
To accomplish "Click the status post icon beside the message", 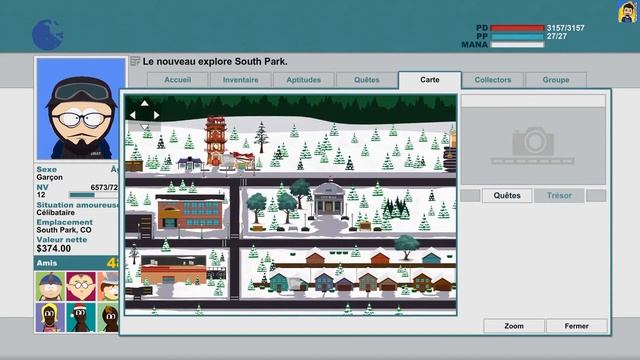I will coord(135,61).
